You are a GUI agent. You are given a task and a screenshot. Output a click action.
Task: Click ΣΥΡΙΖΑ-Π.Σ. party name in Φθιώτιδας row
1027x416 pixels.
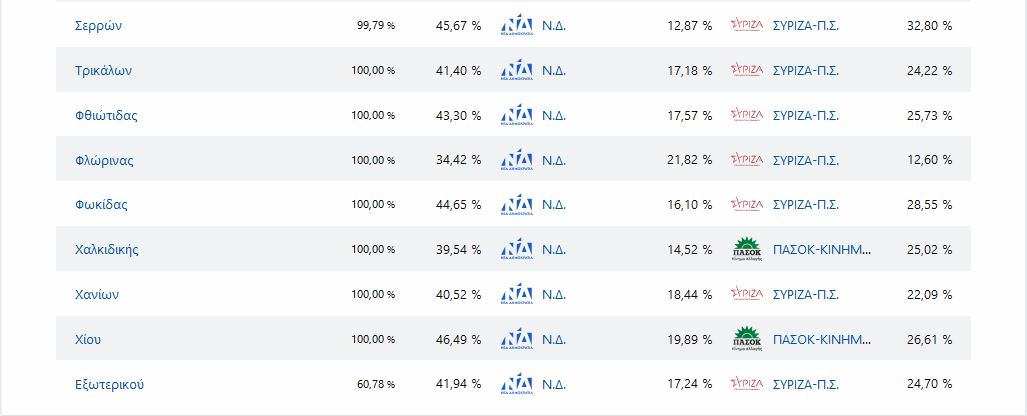pos(805,115)
